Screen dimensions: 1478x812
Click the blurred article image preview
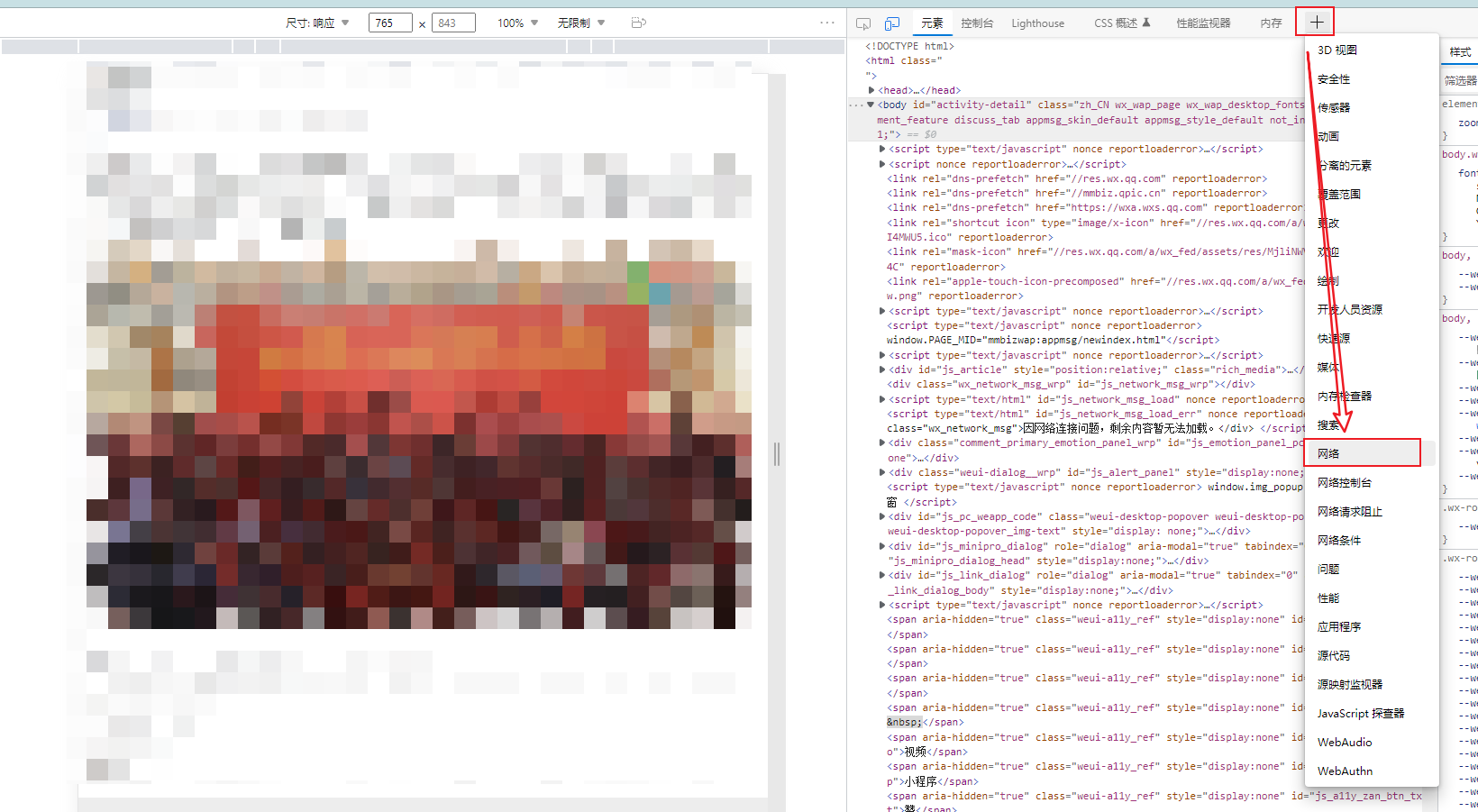pyautogui.click(x=419, y=434)
